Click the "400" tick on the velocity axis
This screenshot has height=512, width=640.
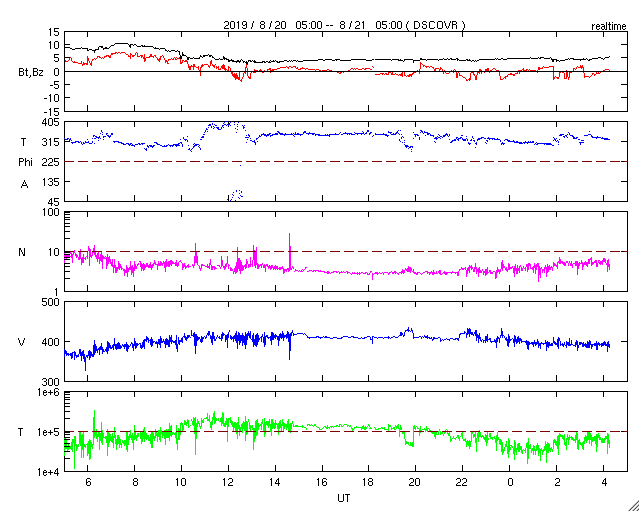[x=51, y=342]
